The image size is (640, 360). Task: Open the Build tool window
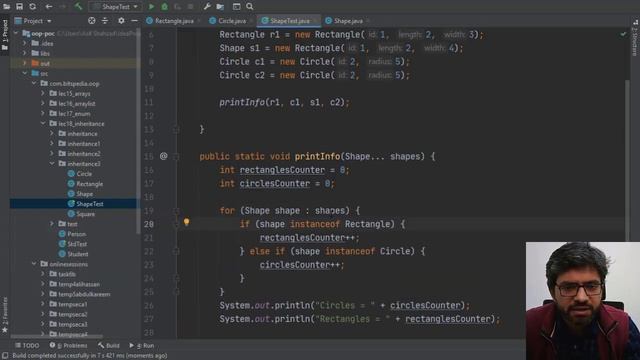click(109, 345)
